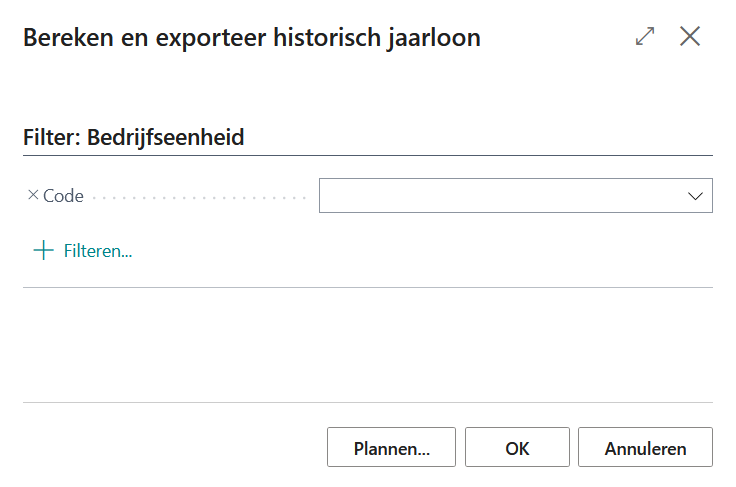Click empty area below the filter section
736x487 pixels.
point(367,345)
